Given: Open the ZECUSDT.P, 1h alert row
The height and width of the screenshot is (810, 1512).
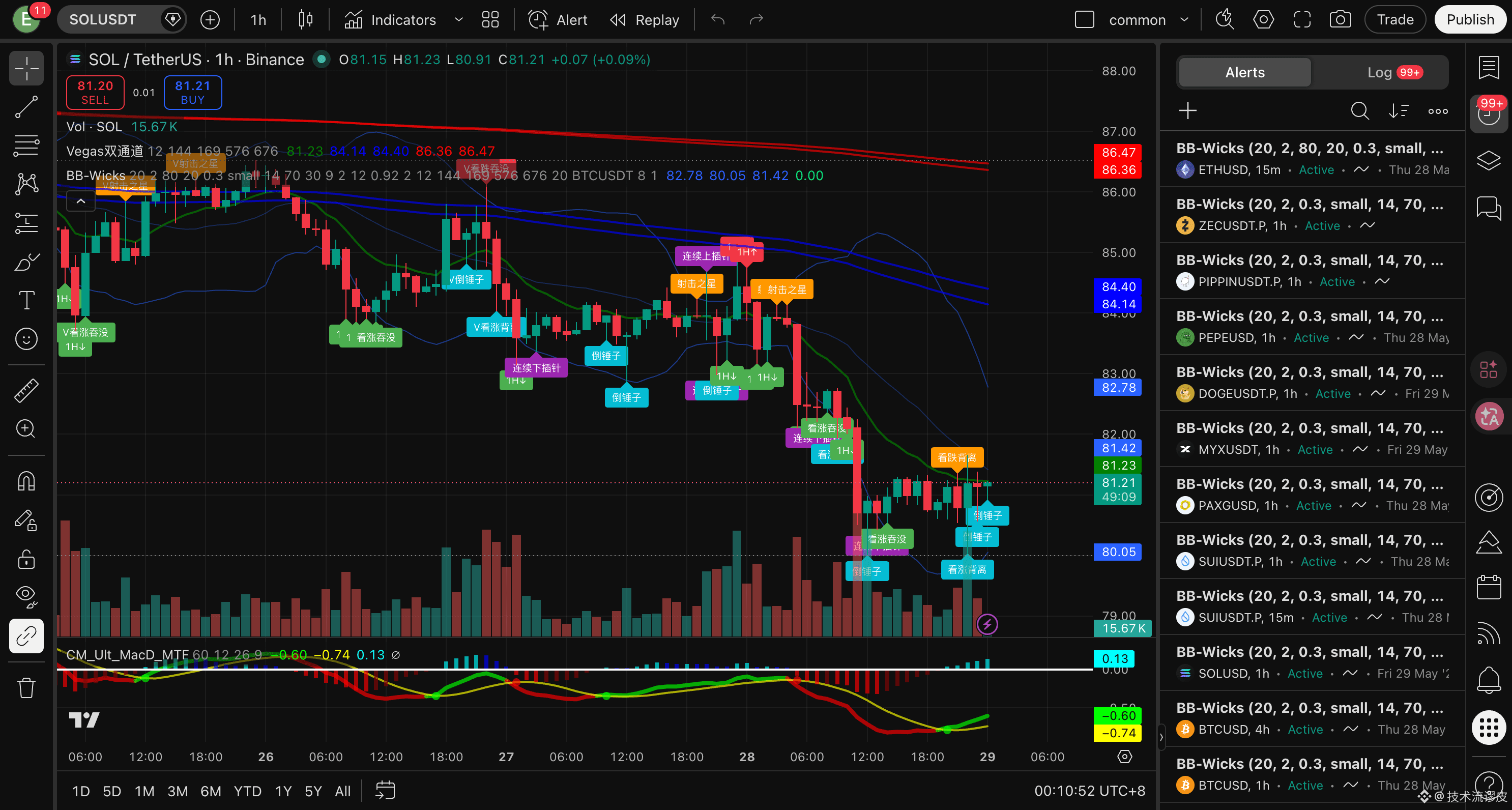Looking at the screenshot, I should pyautogui.click(x=1313, y=215).
